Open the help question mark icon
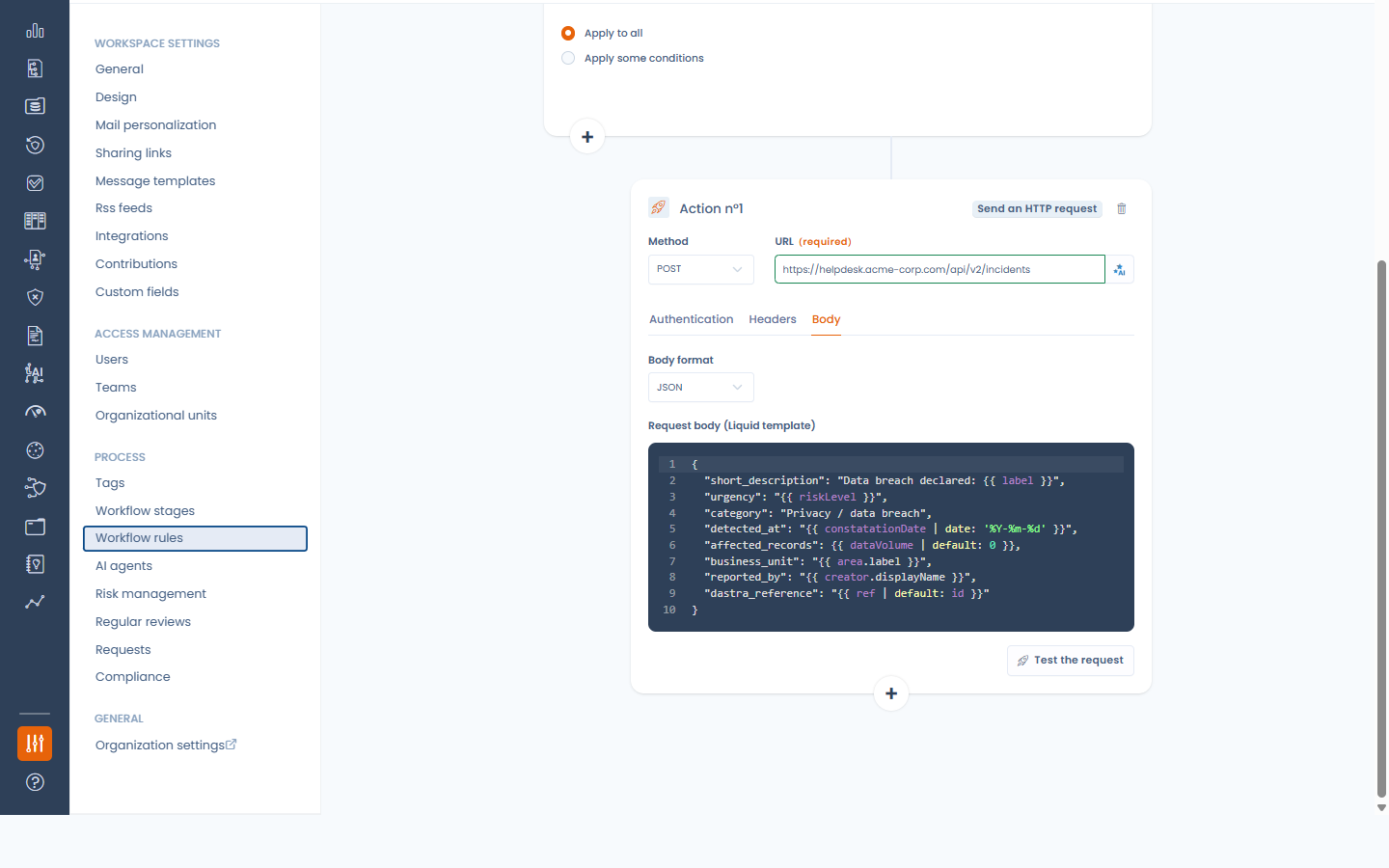Viewport: 1389px width, 868px height. (35, 782)
